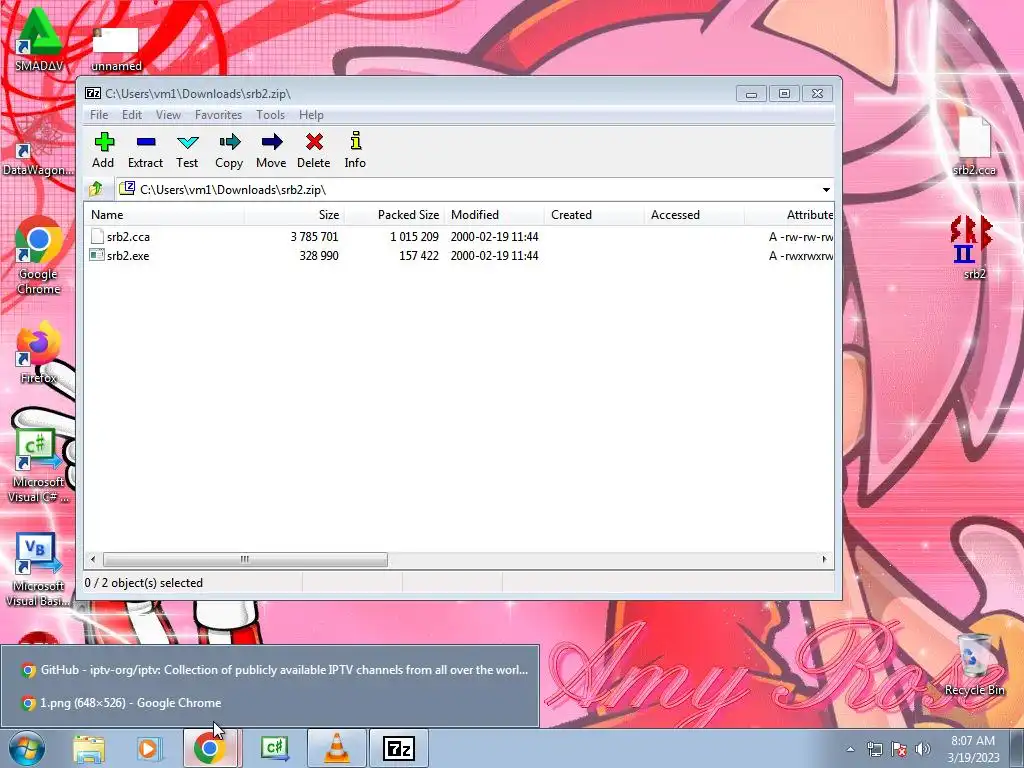Select the srb2.cca desktop file
This screenshot has height=768, width=1024.
(974, 147)
